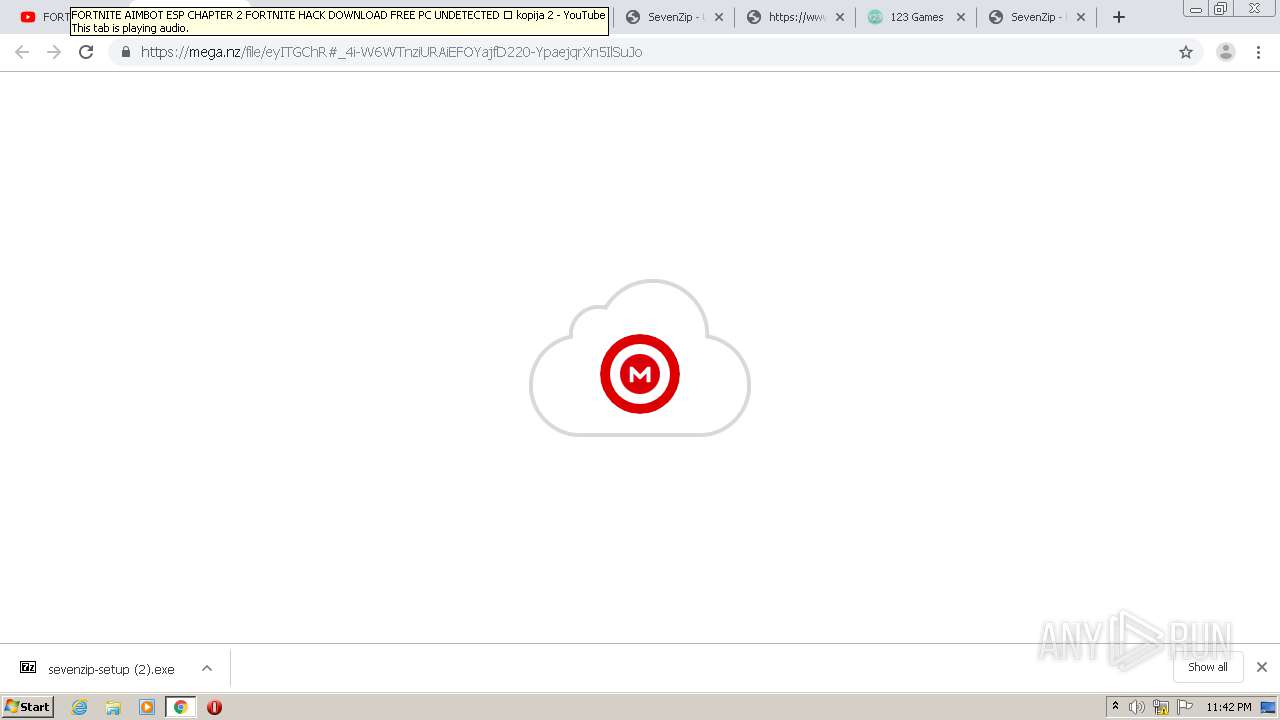Close the https://www tab
Image resolution: width=1280 pixels, height=720 pixels.
pos(839,17)
